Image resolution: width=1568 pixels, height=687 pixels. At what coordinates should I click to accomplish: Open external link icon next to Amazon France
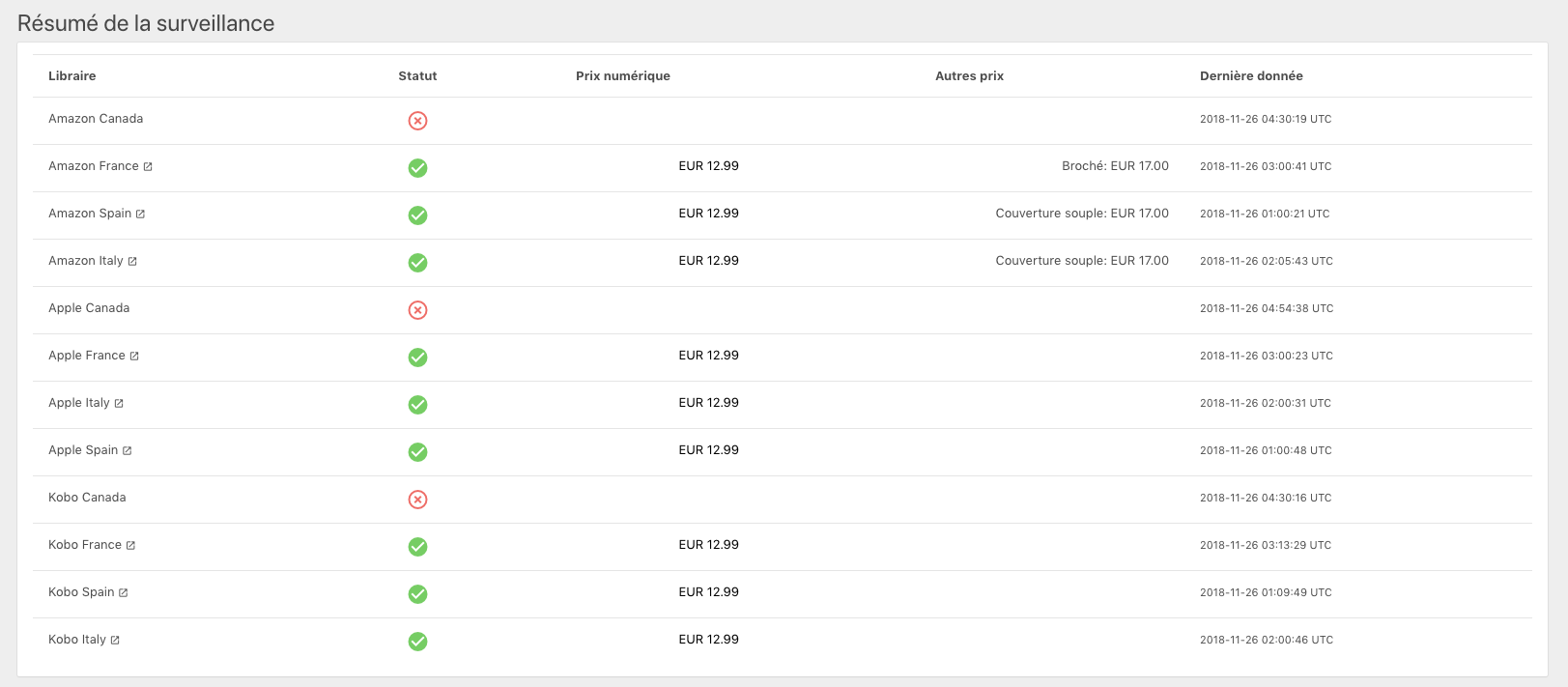pyautogui.click(x=148, y=167)
